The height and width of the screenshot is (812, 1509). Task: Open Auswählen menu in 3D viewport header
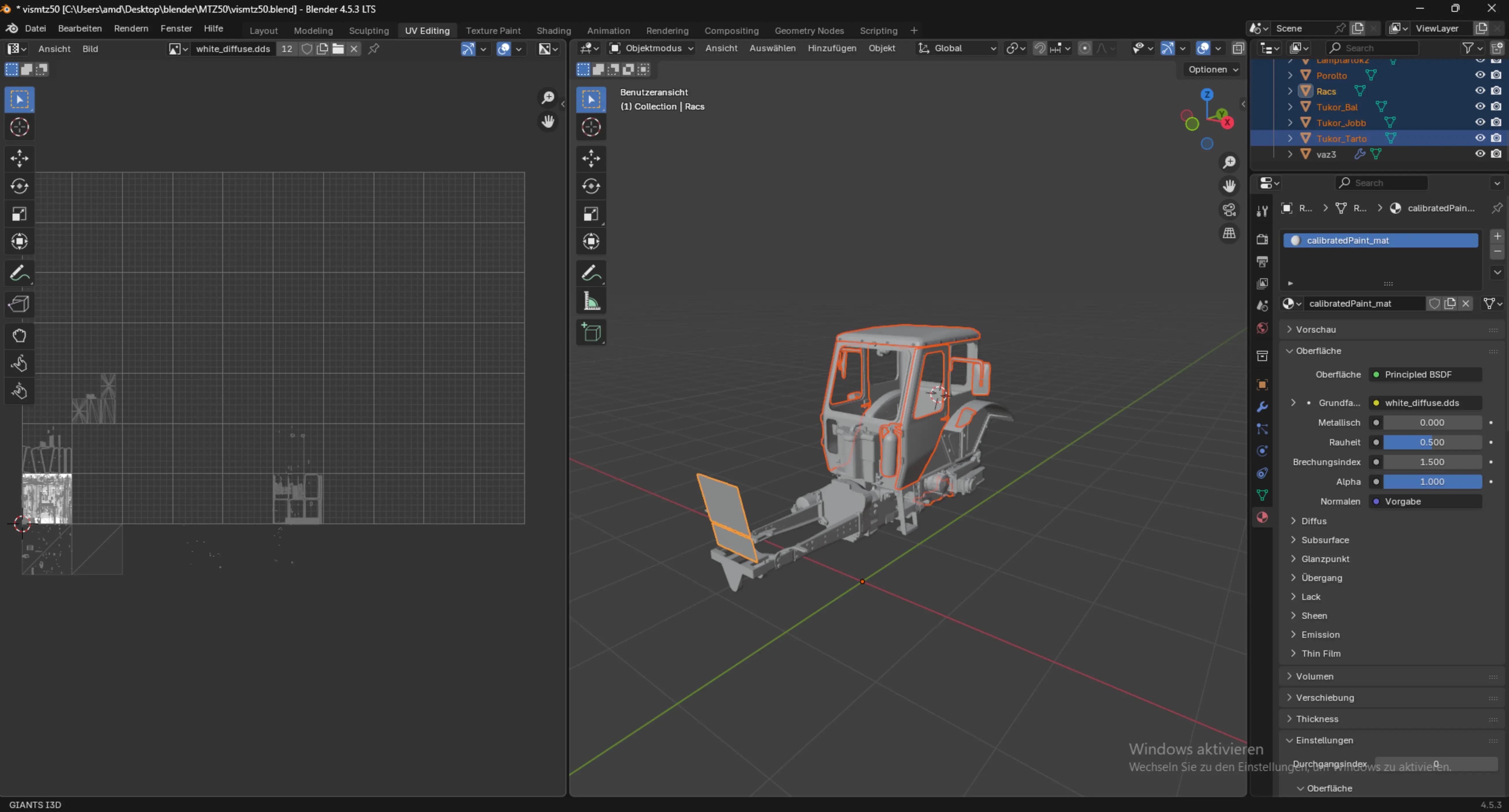(772, 48)
